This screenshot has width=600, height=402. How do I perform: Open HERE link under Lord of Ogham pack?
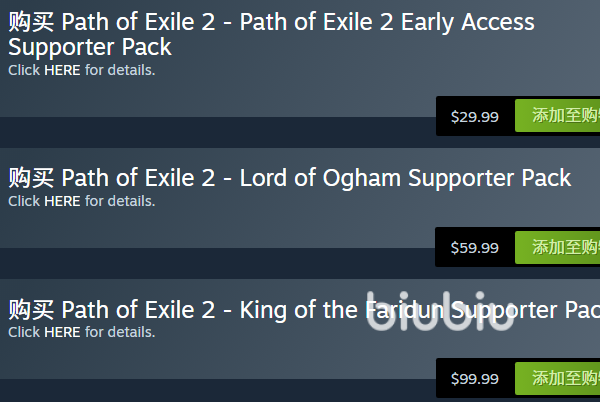coord(62,201)
